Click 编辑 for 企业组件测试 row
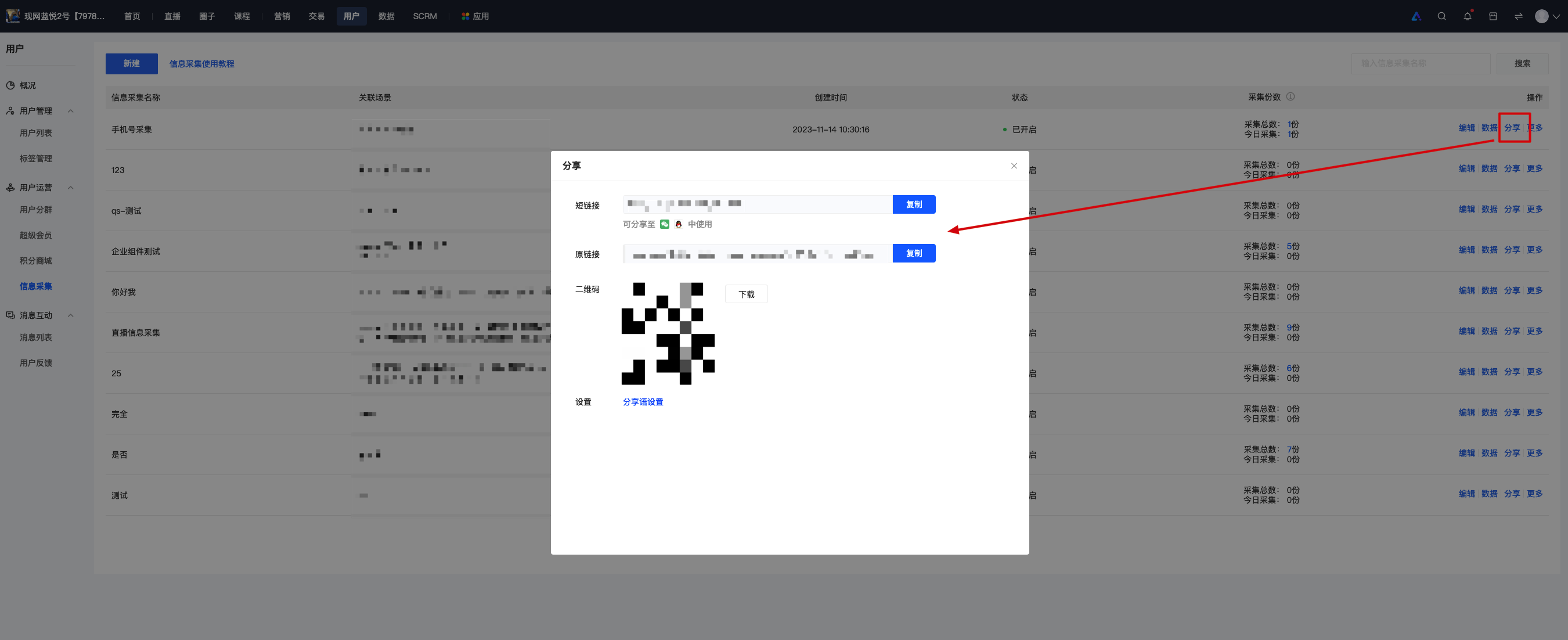Image resolution: width=1568 pixels, height=640 pixels. coord(1466,250)
